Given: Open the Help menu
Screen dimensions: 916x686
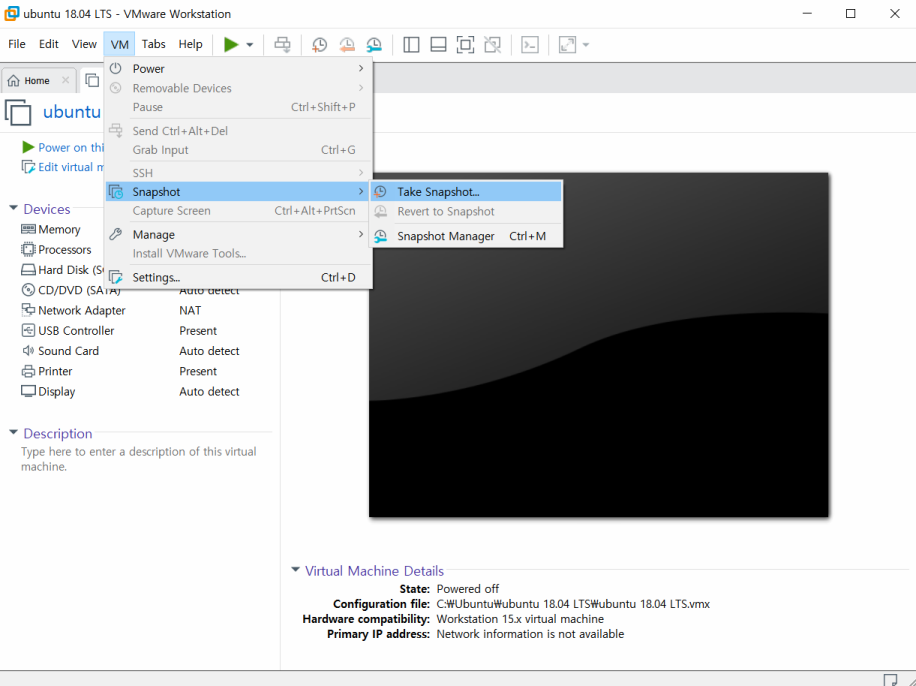Looking at the screenshot, I should (190, 44).
